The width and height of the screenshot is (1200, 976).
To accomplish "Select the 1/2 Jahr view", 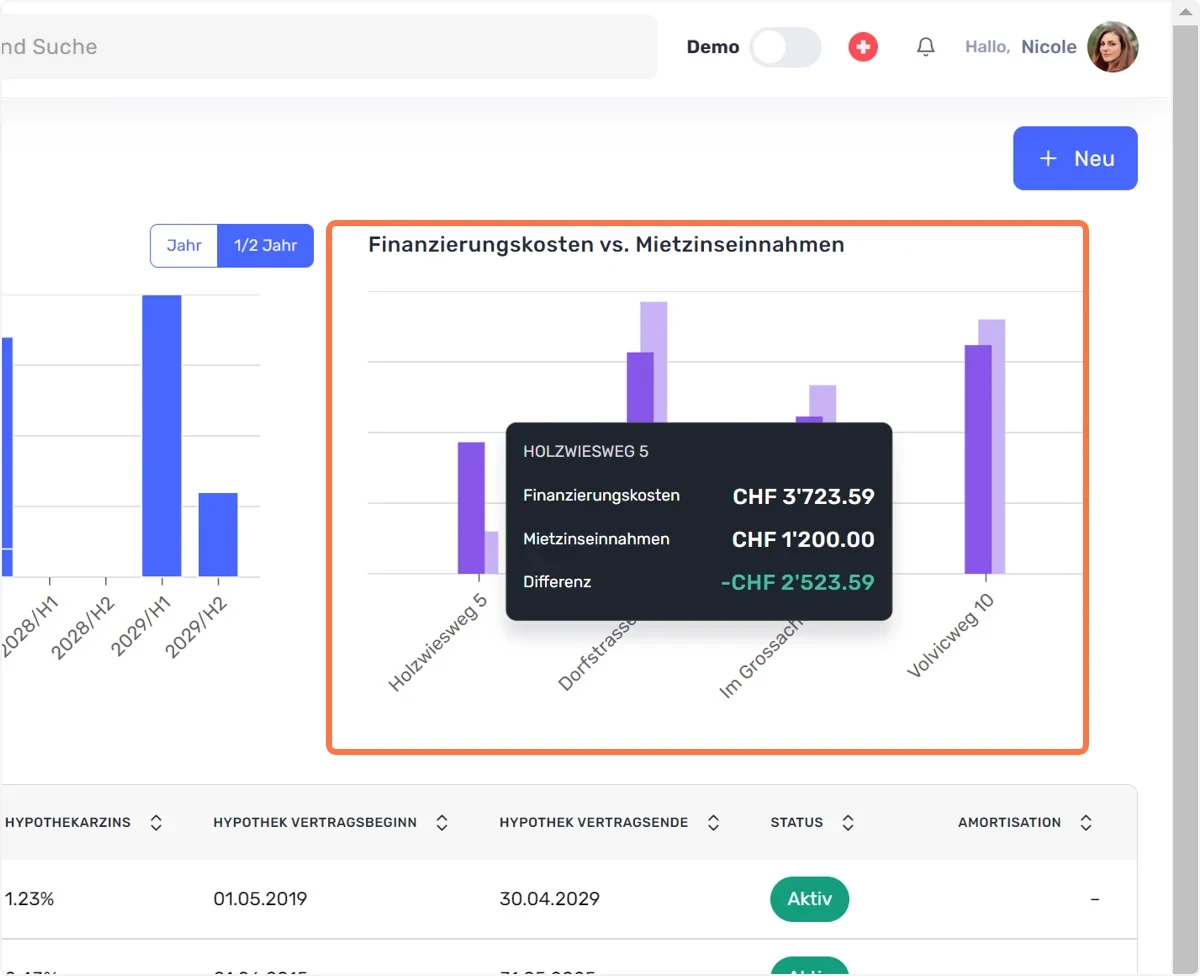I will (x=265, y=245).
